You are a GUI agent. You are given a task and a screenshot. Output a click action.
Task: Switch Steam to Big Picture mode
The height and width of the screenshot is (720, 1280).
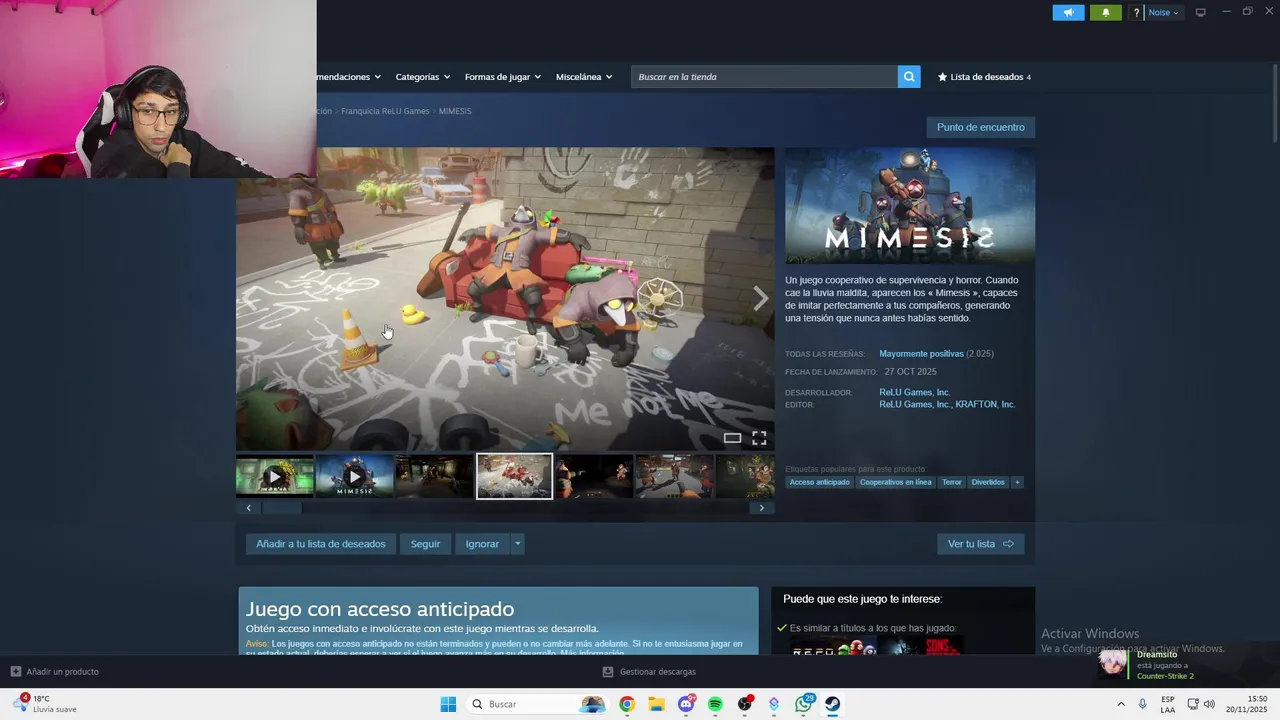click(1200, 12)
